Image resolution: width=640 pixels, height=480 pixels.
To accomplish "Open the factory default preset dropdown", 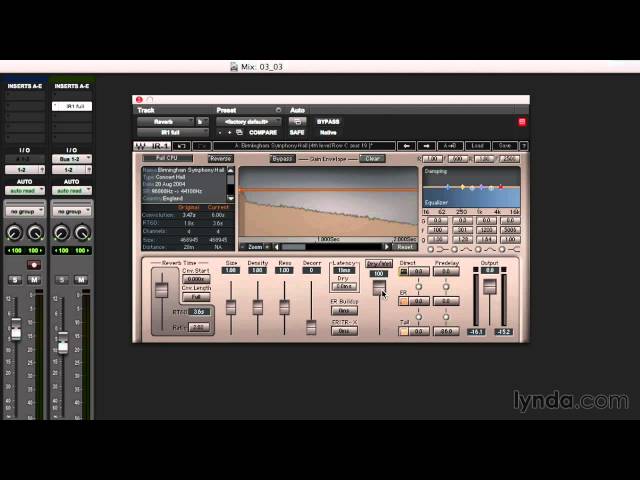I will click(249, 122).
